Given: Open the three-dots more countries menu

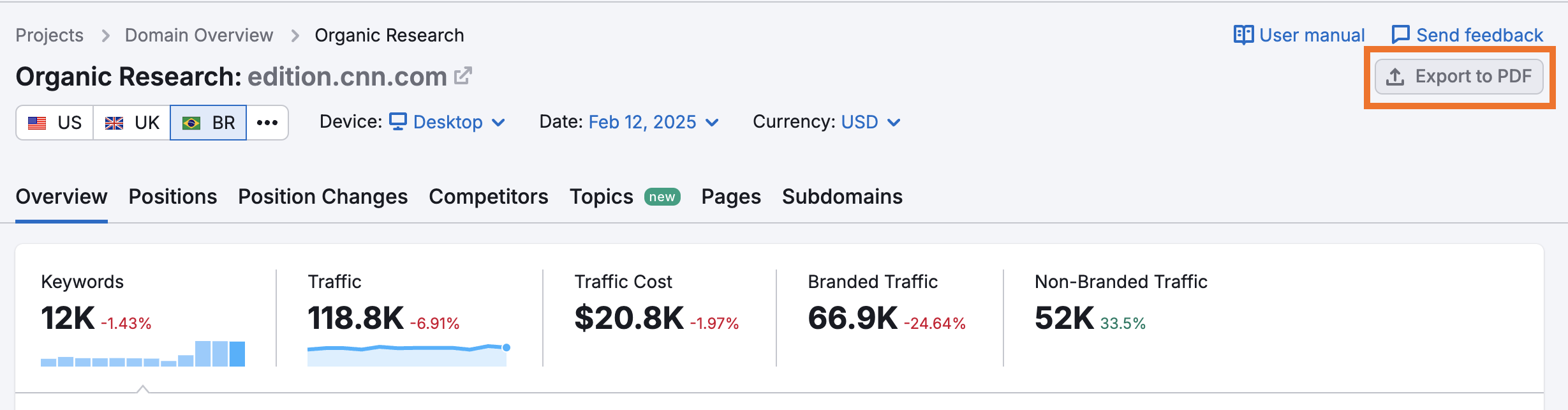Looking at the screenshot, I should click(x=267, y=123).
